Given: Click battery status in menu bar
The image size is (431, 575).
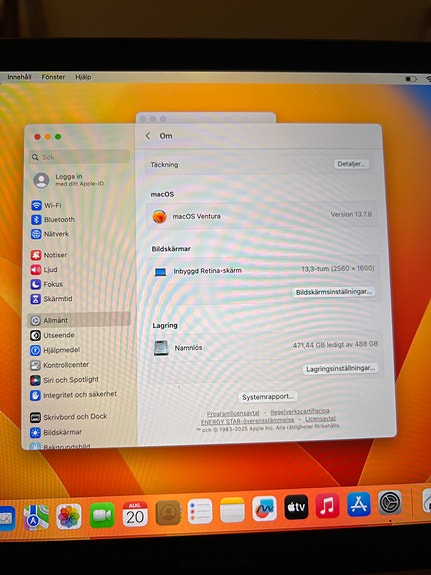Looking at the screenshot, I should pyautogui.click(x=411, y=79).
